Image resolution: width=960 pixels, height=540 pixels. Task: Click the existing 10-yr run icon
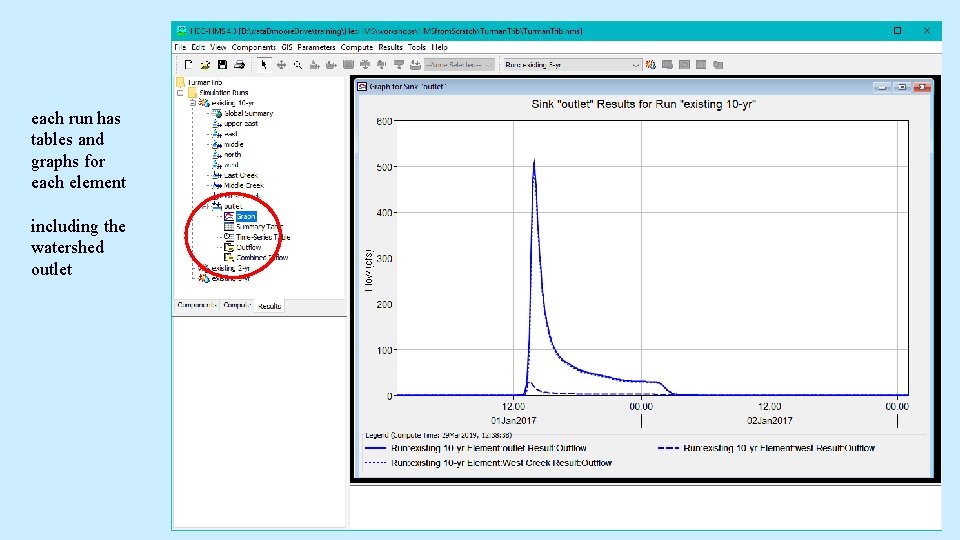[204, 103]
